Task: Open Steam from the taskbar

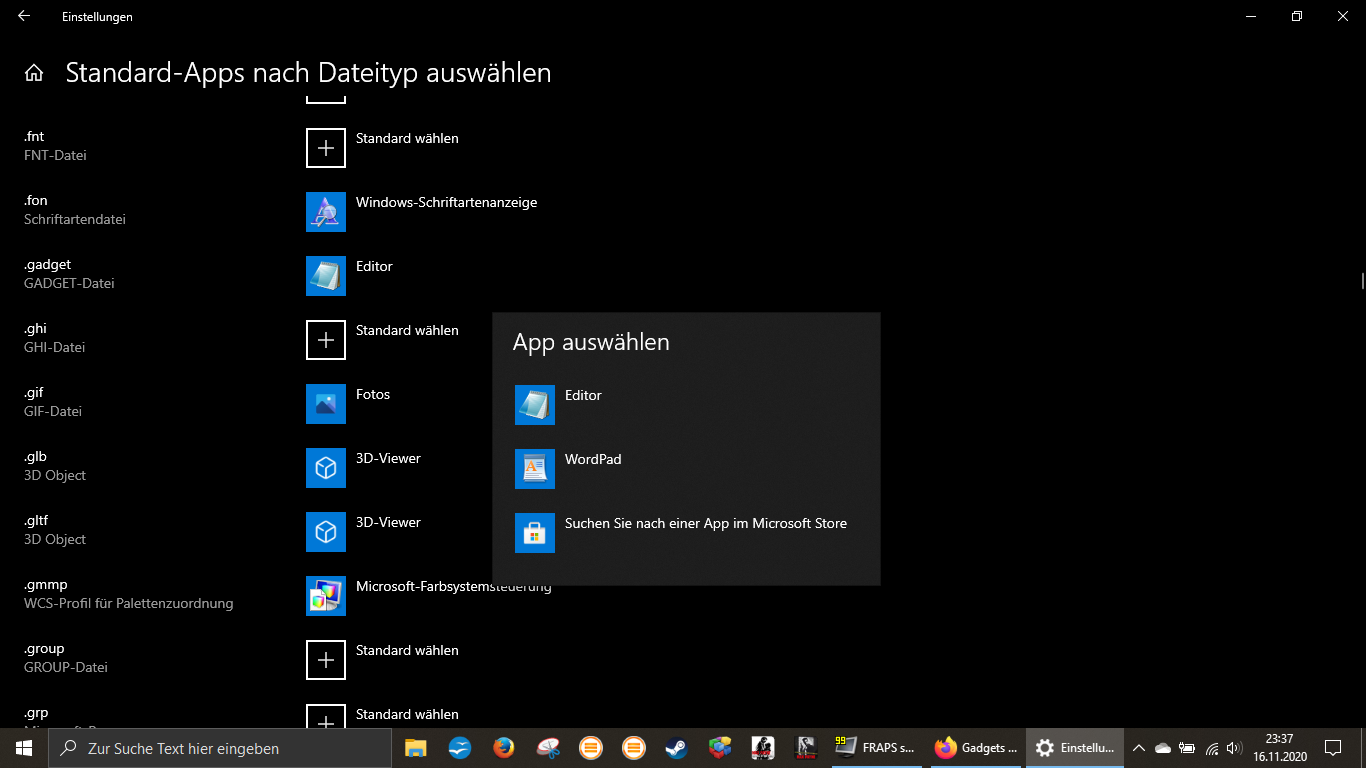Action: 676,748
